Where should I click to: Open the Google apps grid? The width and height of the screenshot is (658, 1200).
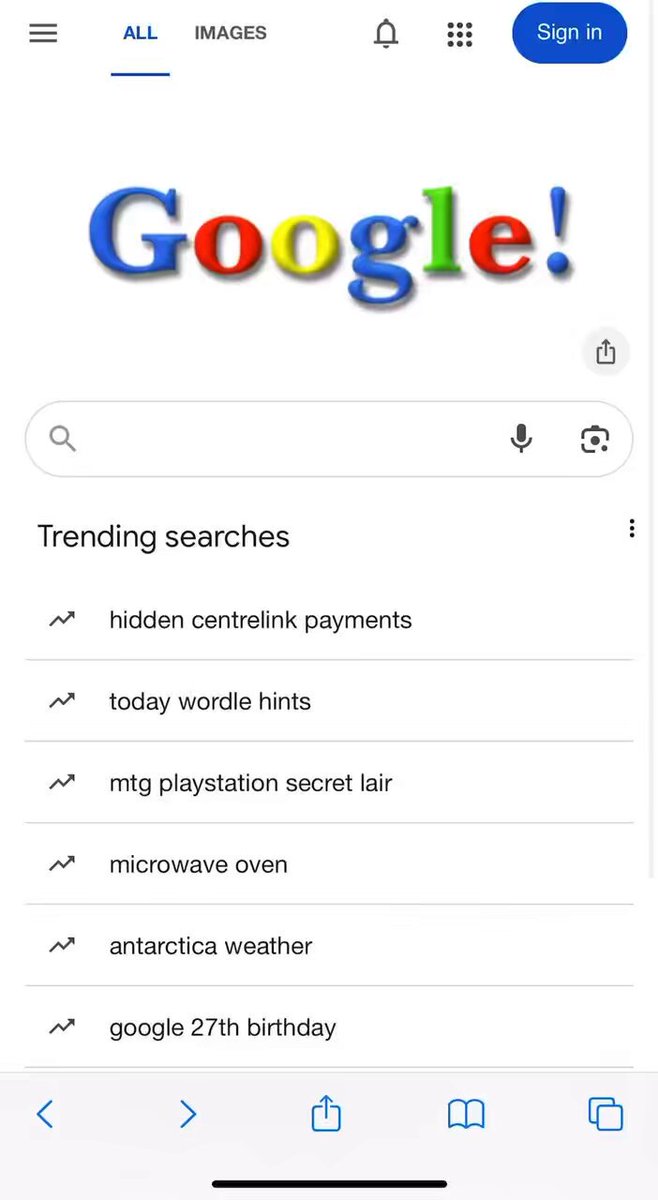(459, 34)
